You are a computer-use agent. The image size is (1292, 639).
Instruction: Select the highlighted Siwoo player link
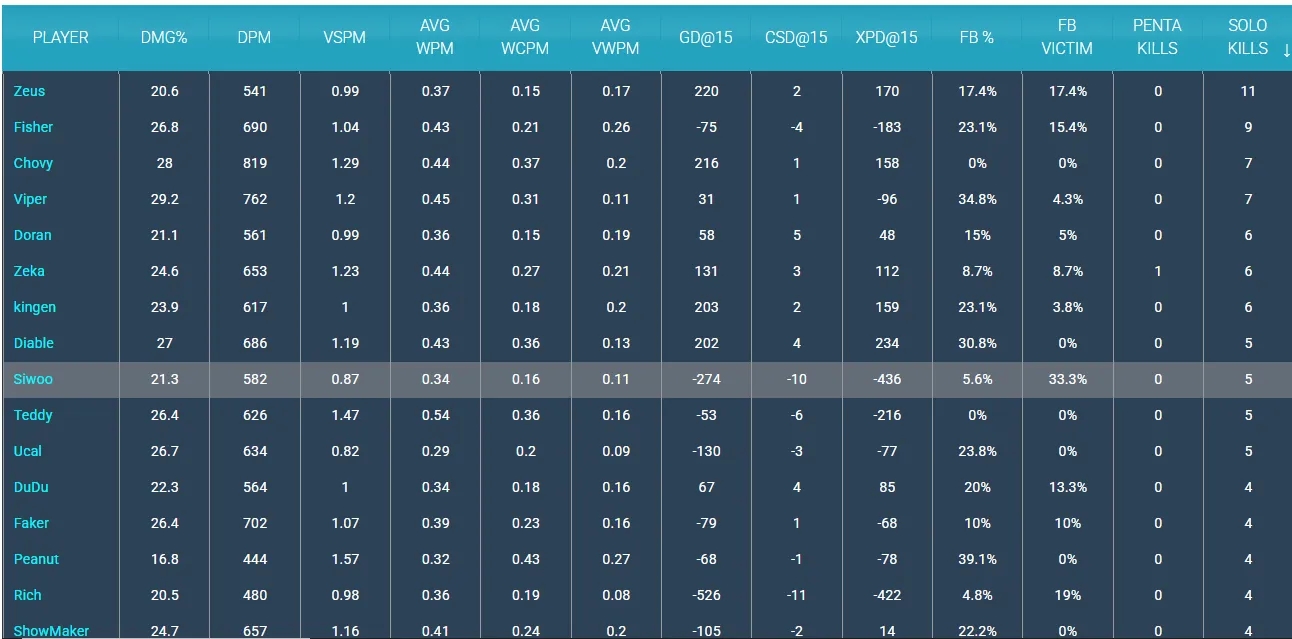tap(33, 379)
